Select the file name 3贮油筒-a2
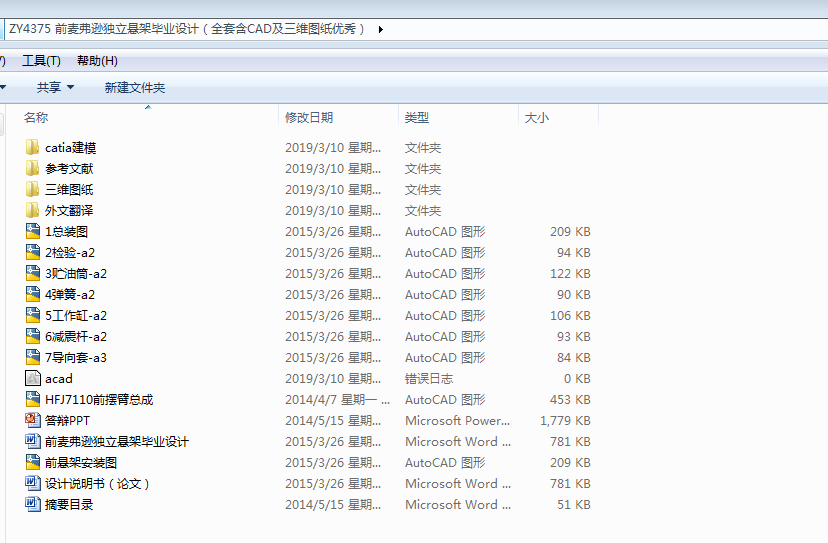The height and width of the screenshot is (543, 828). 76,273
